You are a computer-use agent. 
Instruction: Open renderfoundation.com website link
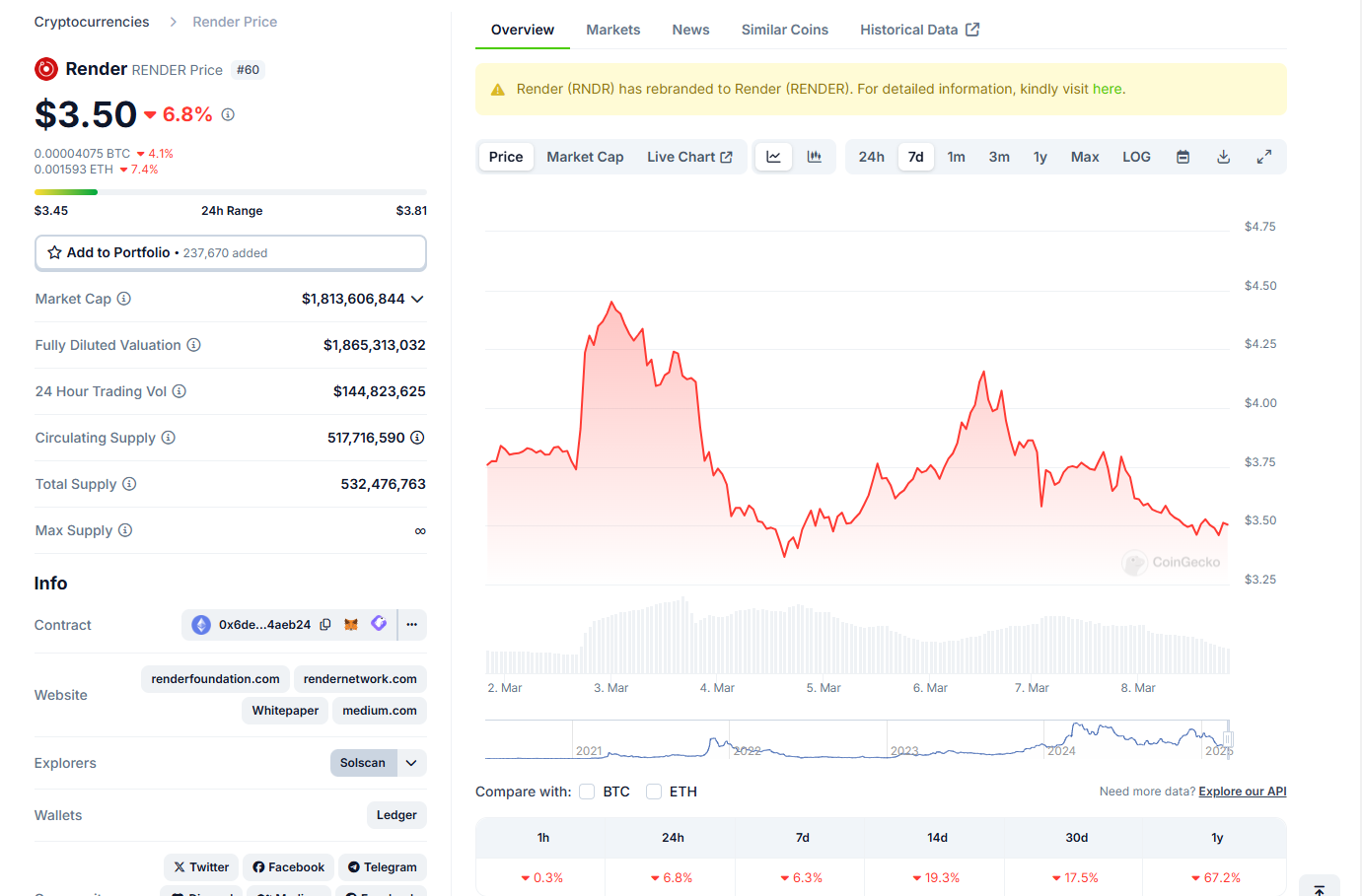click(215, 679)
